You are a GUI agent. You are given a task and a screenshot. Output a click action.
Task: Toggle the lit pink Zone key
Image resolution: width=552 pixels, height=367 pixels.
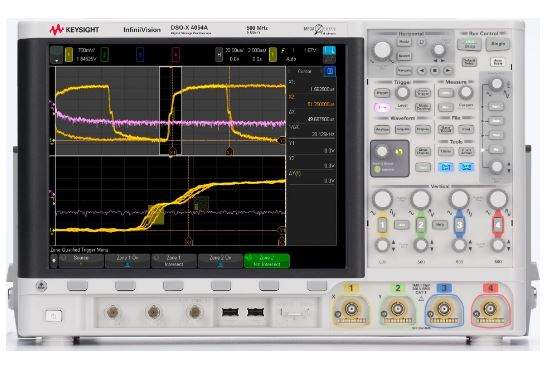[382, 107]
